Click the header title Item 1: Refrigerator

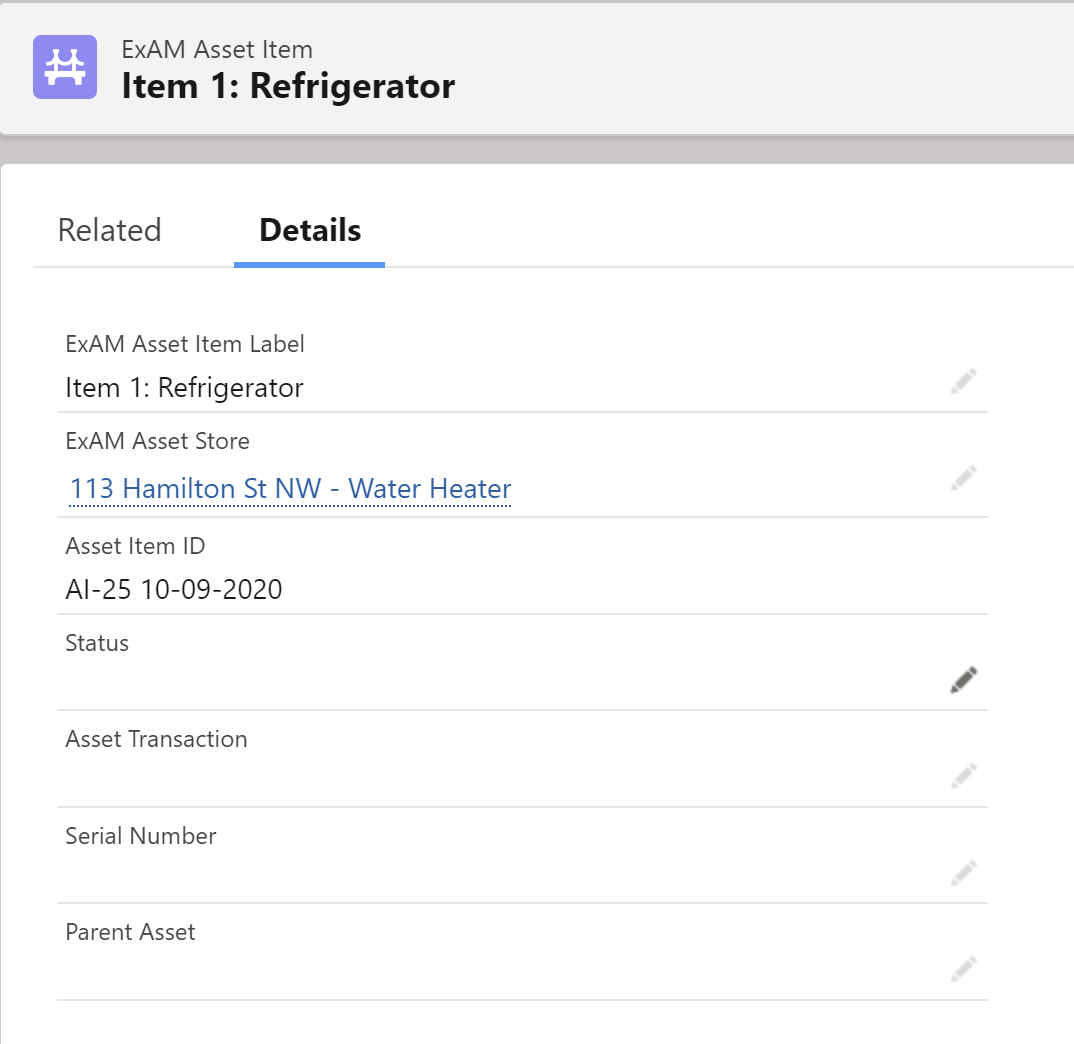pos(288,87)
